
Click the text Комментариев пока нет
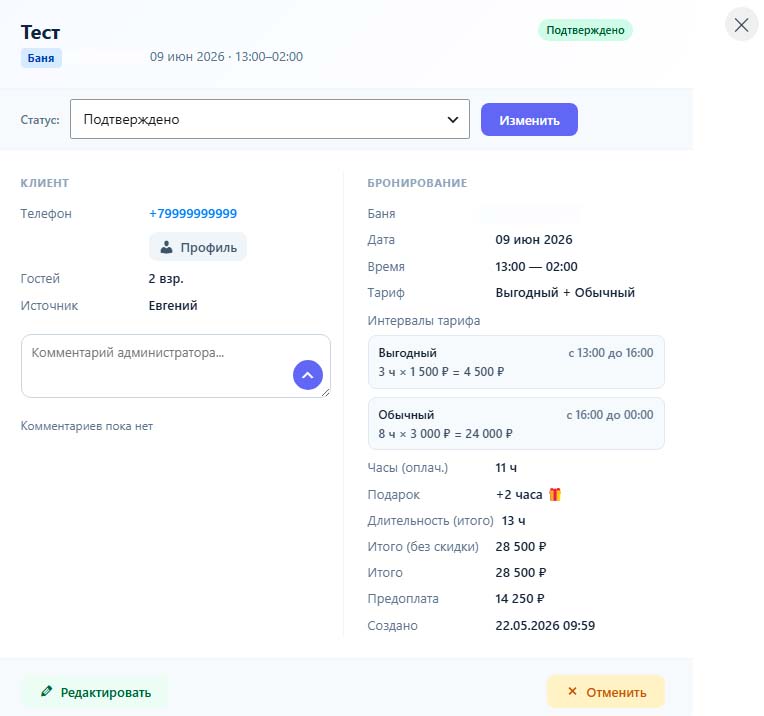pyautogui.click(x=87, y=426)
